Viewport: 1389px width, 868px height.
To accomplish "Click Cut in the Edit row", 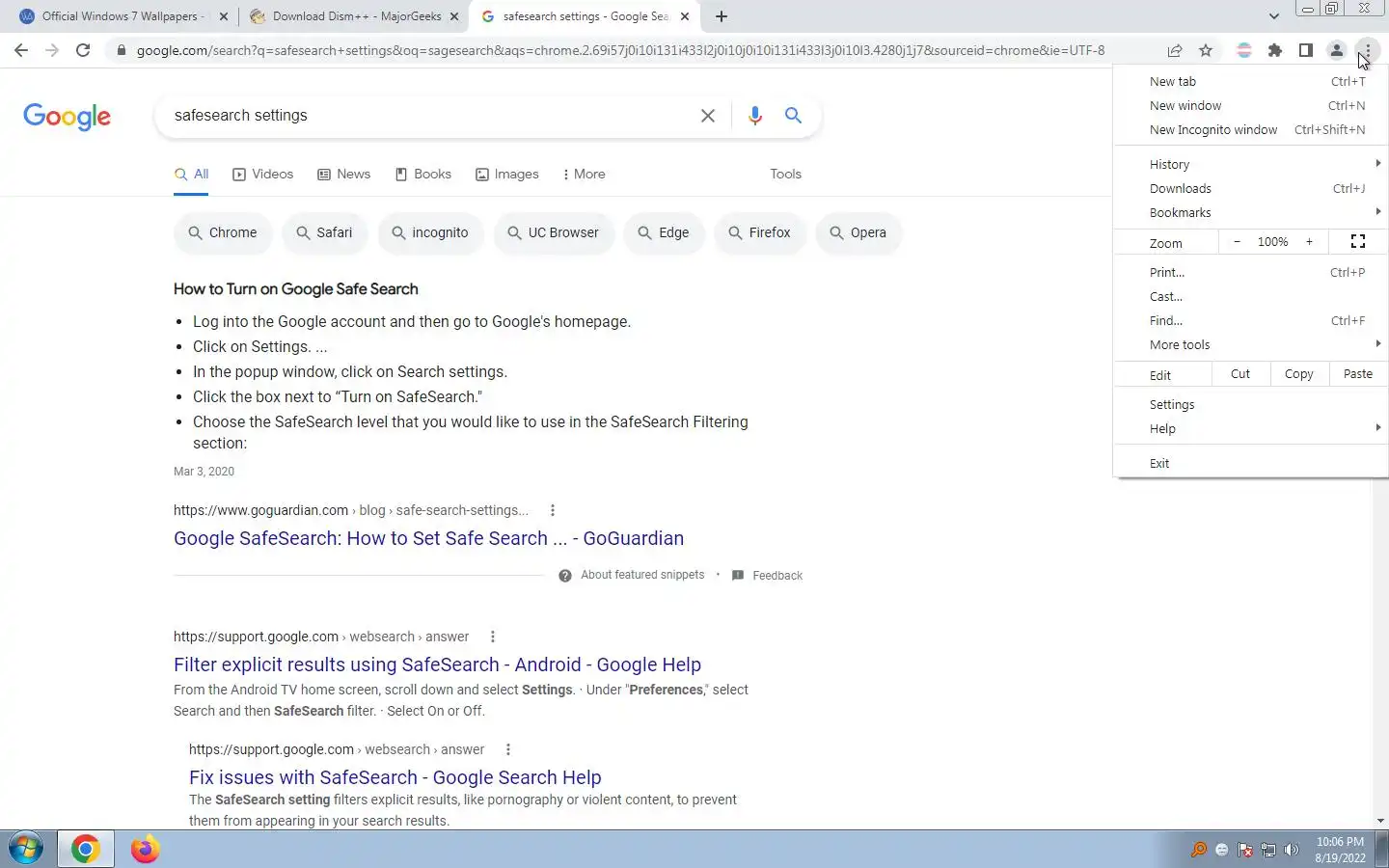I will click(1240, 374).
